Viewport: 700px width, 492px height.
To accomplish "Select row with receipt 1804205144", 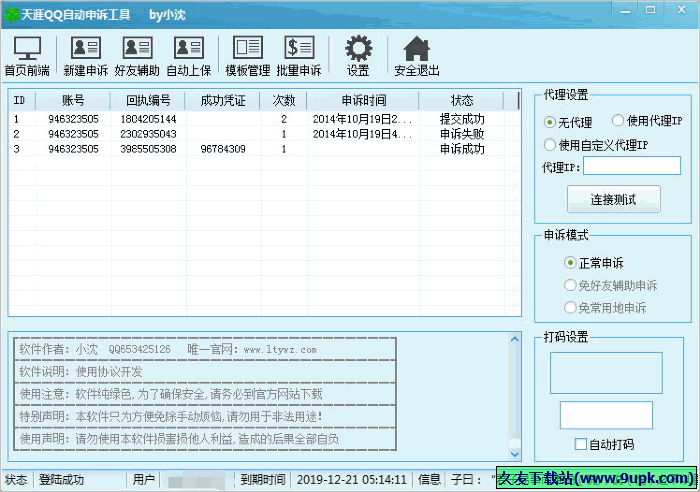I will [x=264, y=119].
